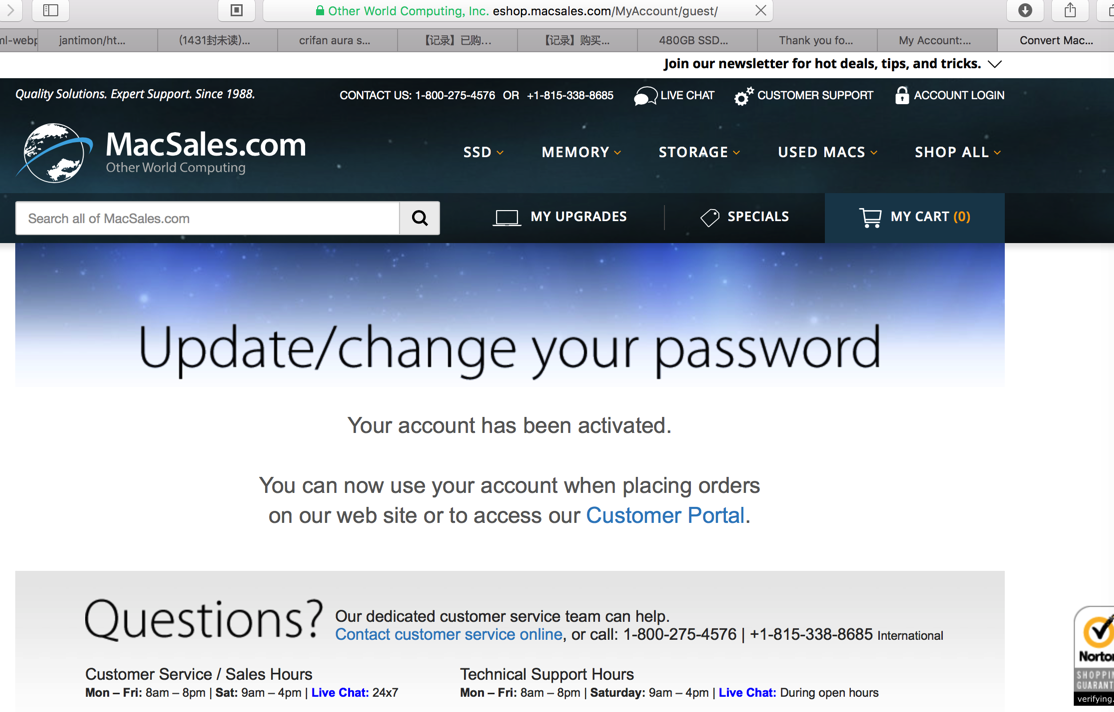Click the ACCOUNT LOGIN text link

point(958,95)
